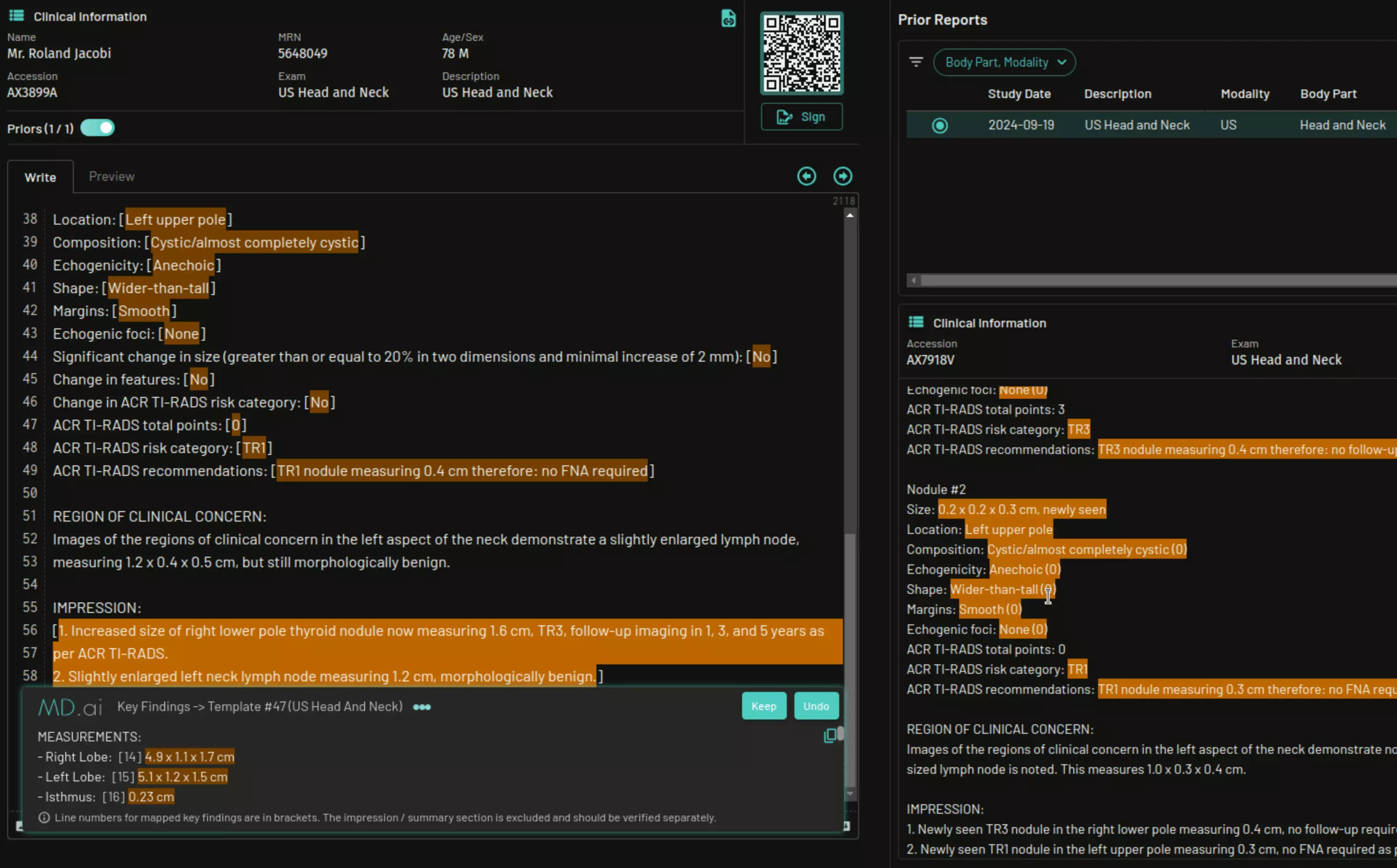Click the Echogenicity 'Anechoic' field in editor
The image size is (1397, 868).
[x=183, y=265]
